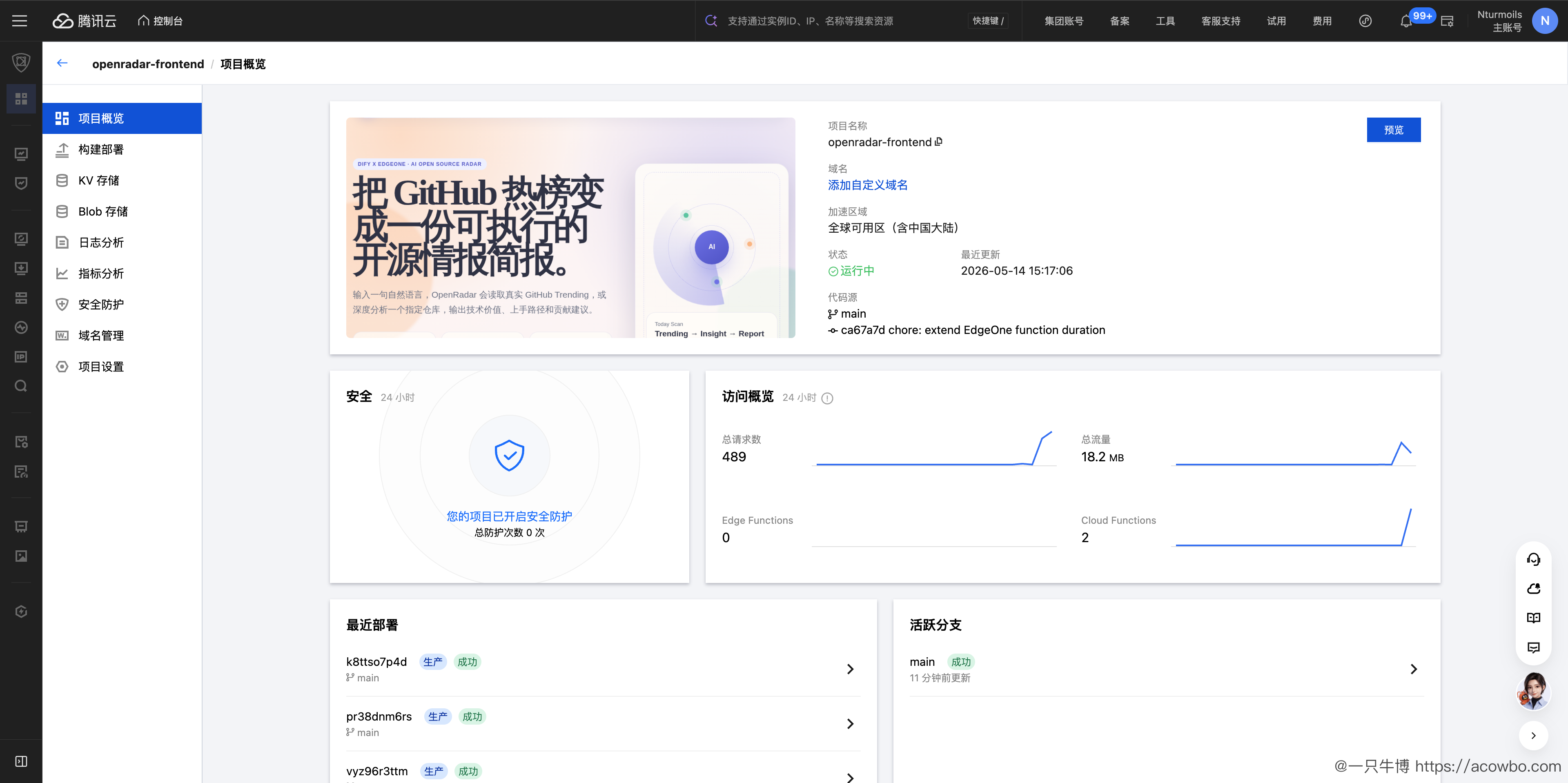The height and width of the screenshot is (783, 1568).
Task: Open the Nturmoils account avatar
Action: [x=1544, y=21]
